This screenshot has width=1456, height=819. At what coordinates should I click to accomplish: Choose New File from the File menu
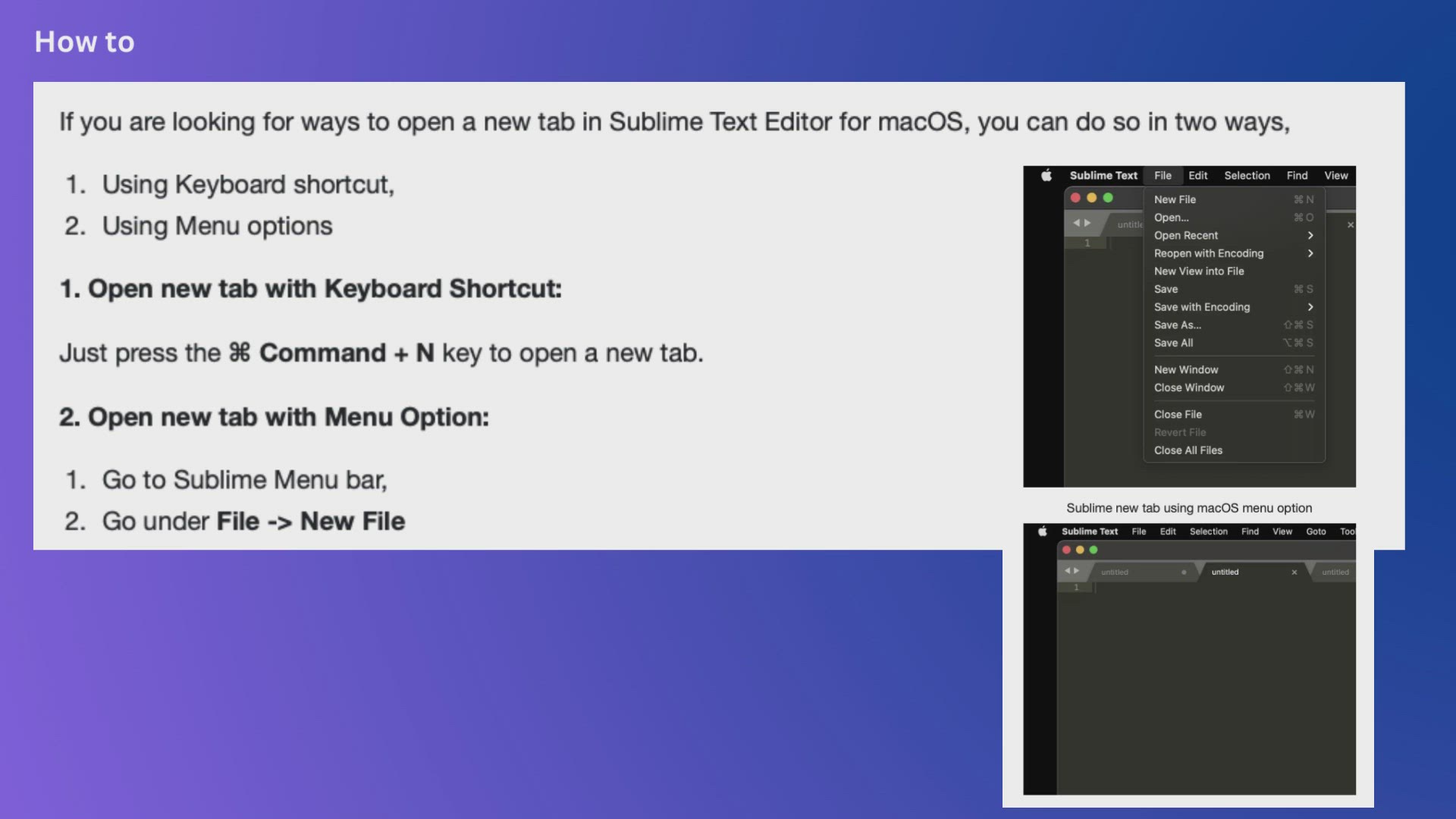coord(1234,199)
